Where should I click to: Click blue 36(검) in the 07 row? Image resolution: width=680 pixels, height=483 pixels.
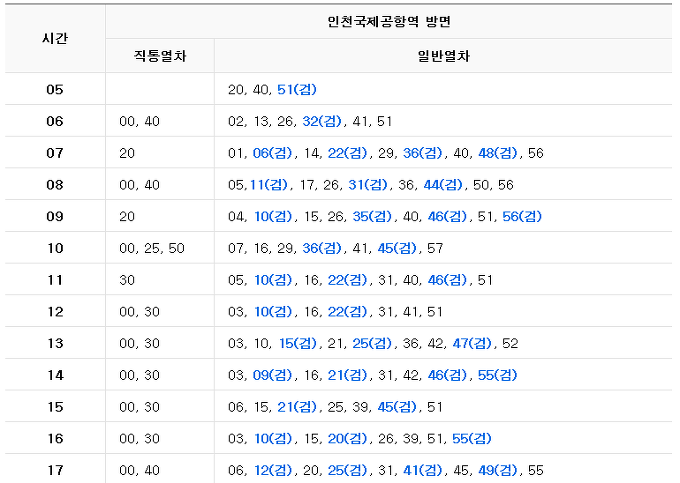(x=422, y=153)
